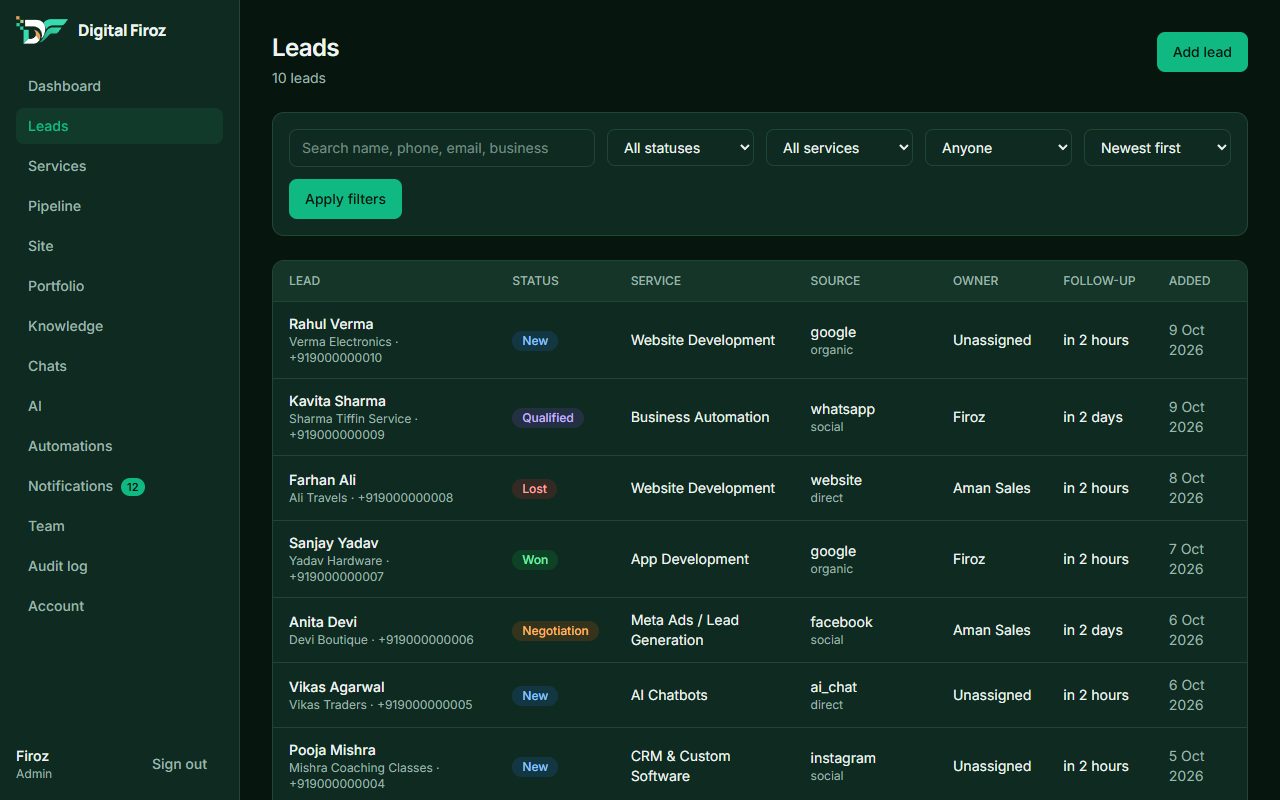Click the Negotiation status badge
Image resolution: width=1280 pixels, height=800 pixels.
(x=555, y=631)
